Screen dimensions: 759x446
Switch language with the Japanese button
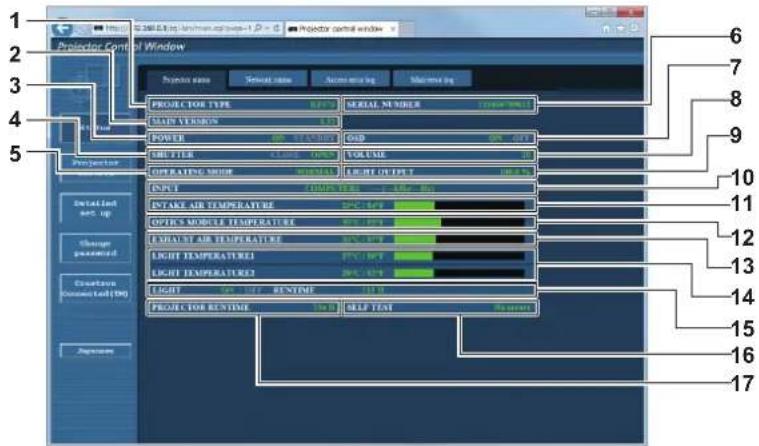tap(95, 351)
